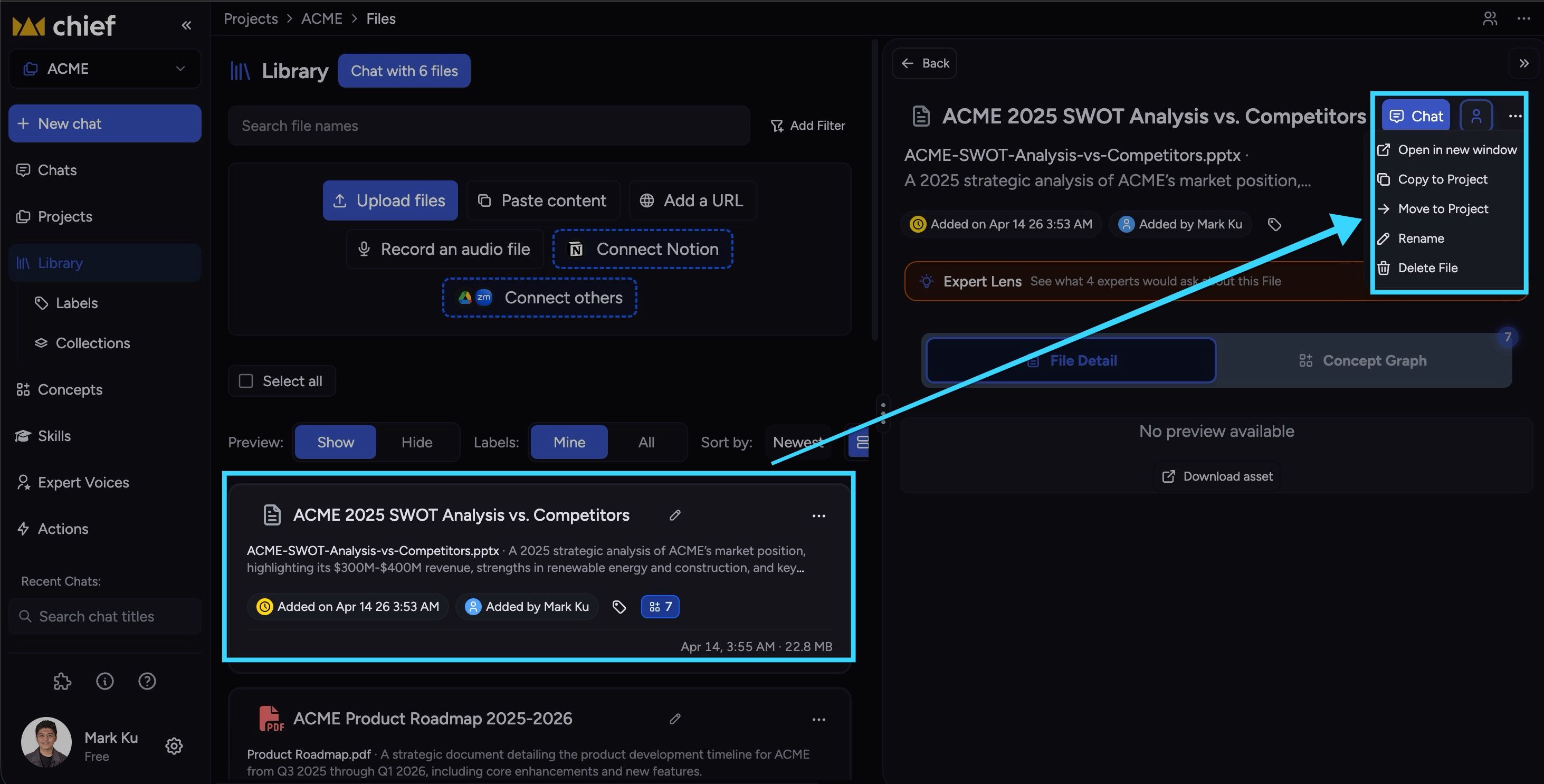Set Labels filter to All
Viewport: 1544px width, 784px height.
click(646, 442)
